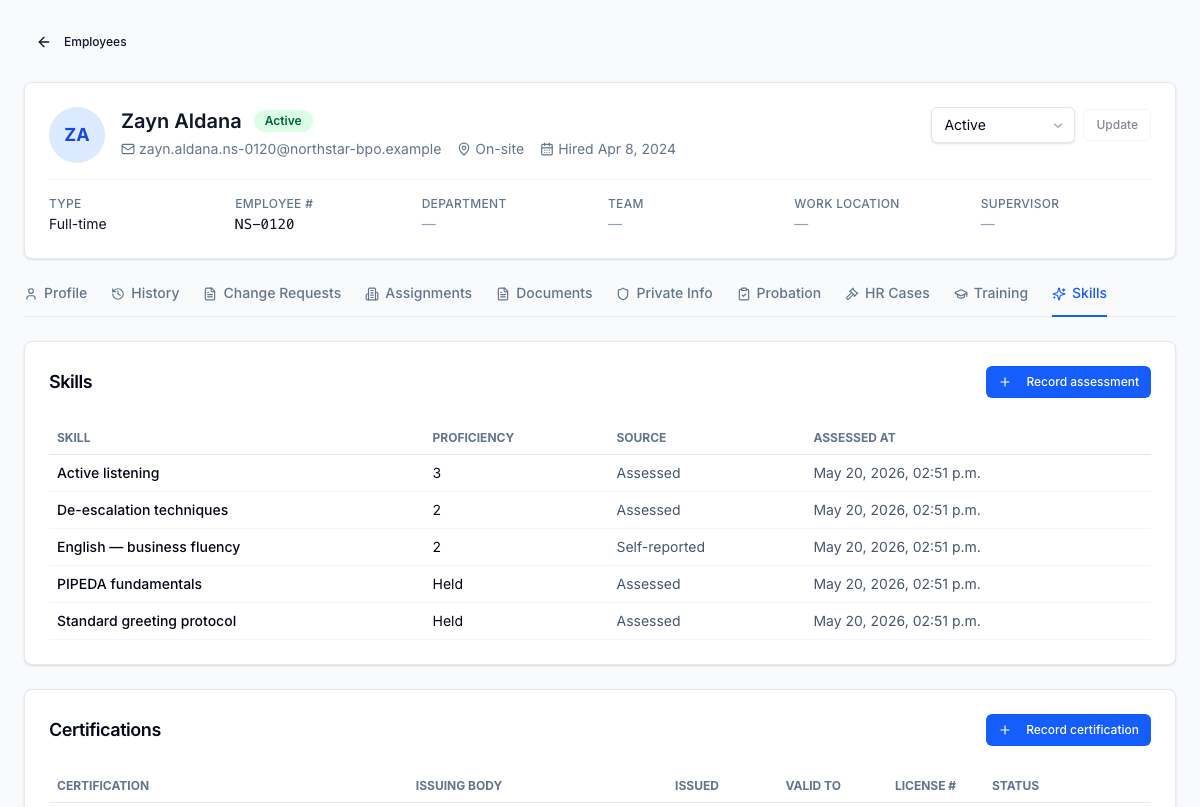Select the Skills tab
Viewport: 1200px width, 807px height.
point(1079,293)
